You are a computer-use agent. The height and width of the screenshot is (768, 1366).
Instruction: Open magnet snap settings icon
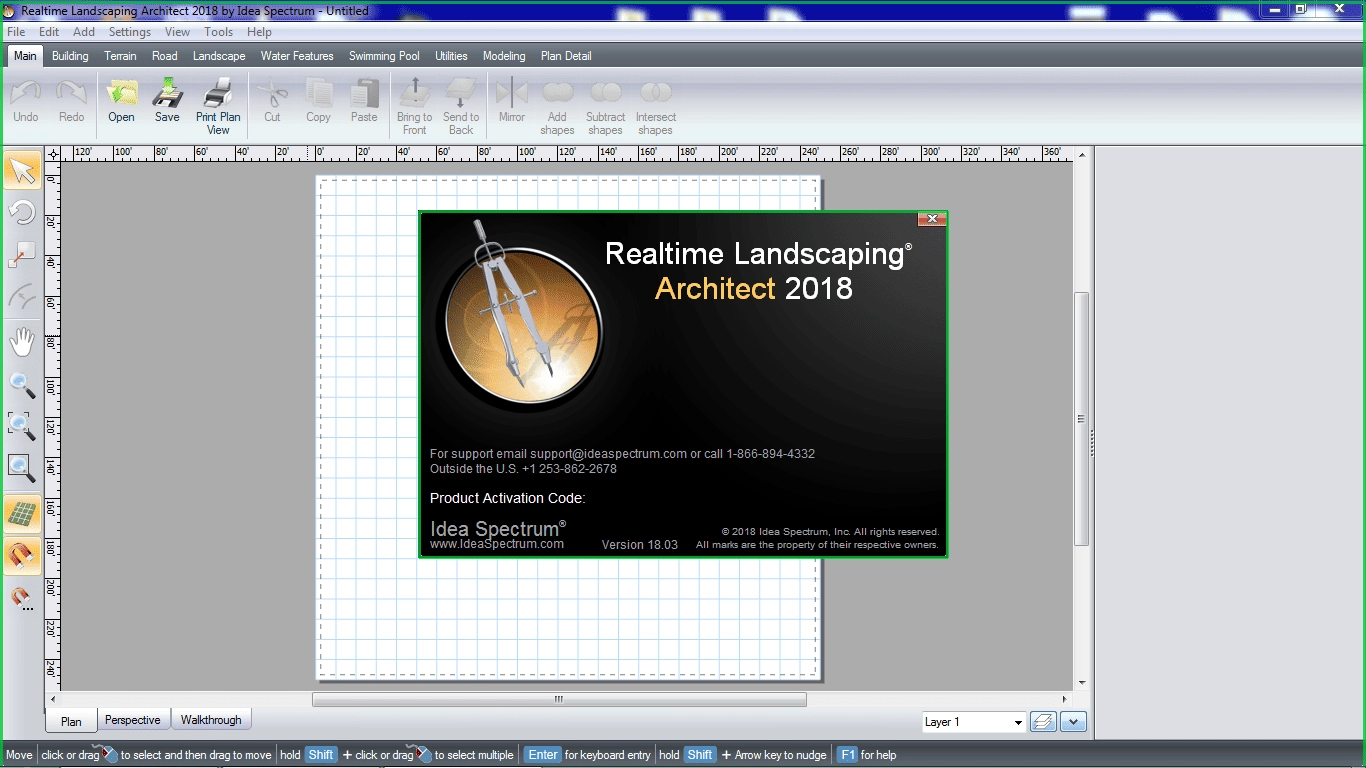click(22, 599)
